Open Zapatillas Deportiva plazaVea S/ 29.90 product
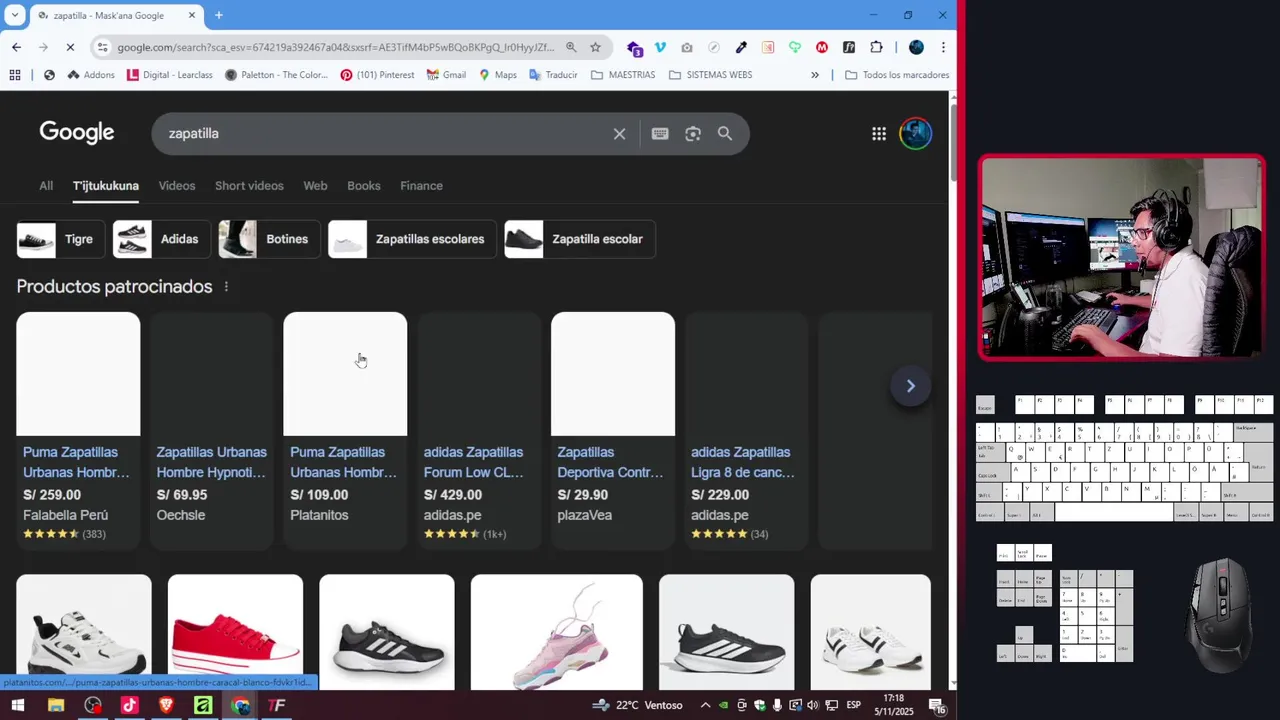This screenshot has height=720, width=1280. tap(613, 430)
